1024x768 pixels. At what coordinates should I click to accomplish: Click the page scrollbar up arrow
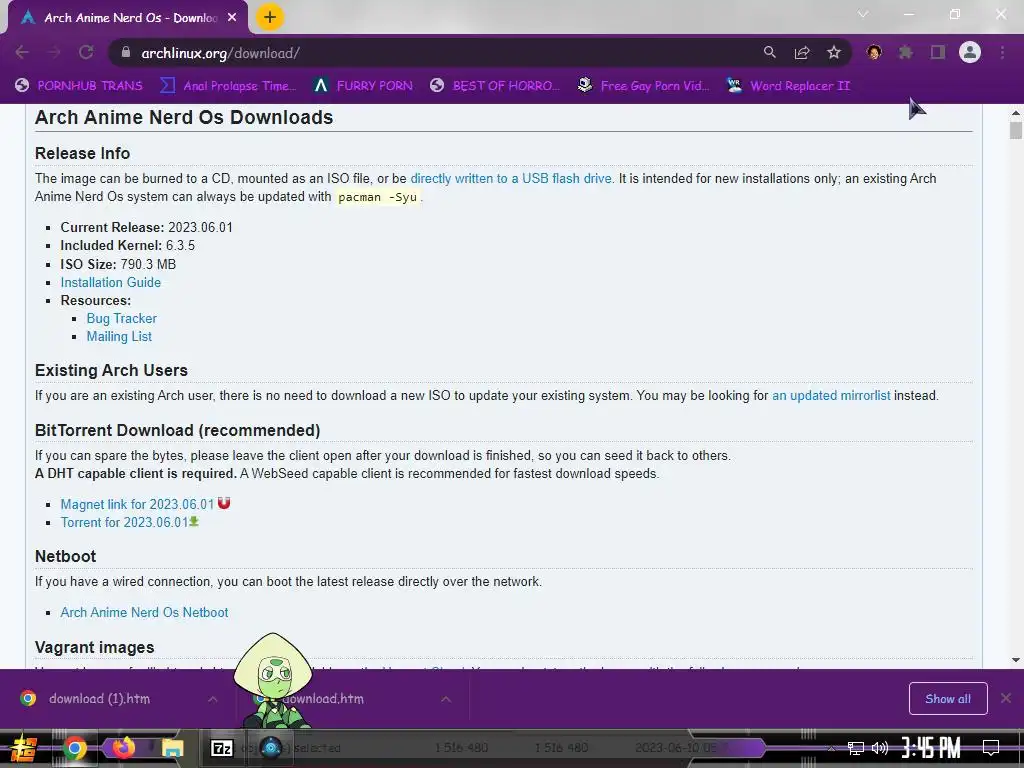[1016, 113]
